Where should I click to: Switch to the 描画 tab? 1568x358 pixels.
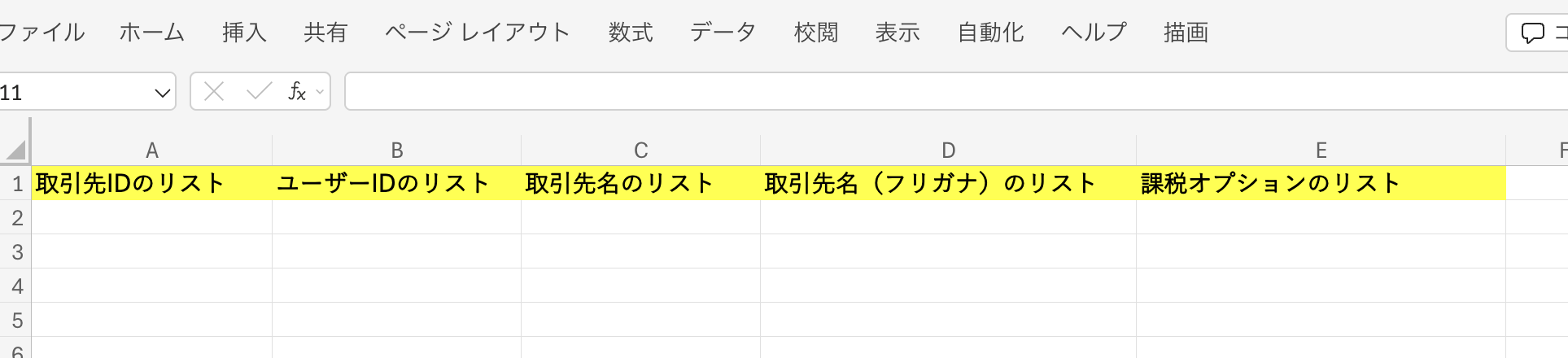pyautogui.click(x=1186, y=33)
